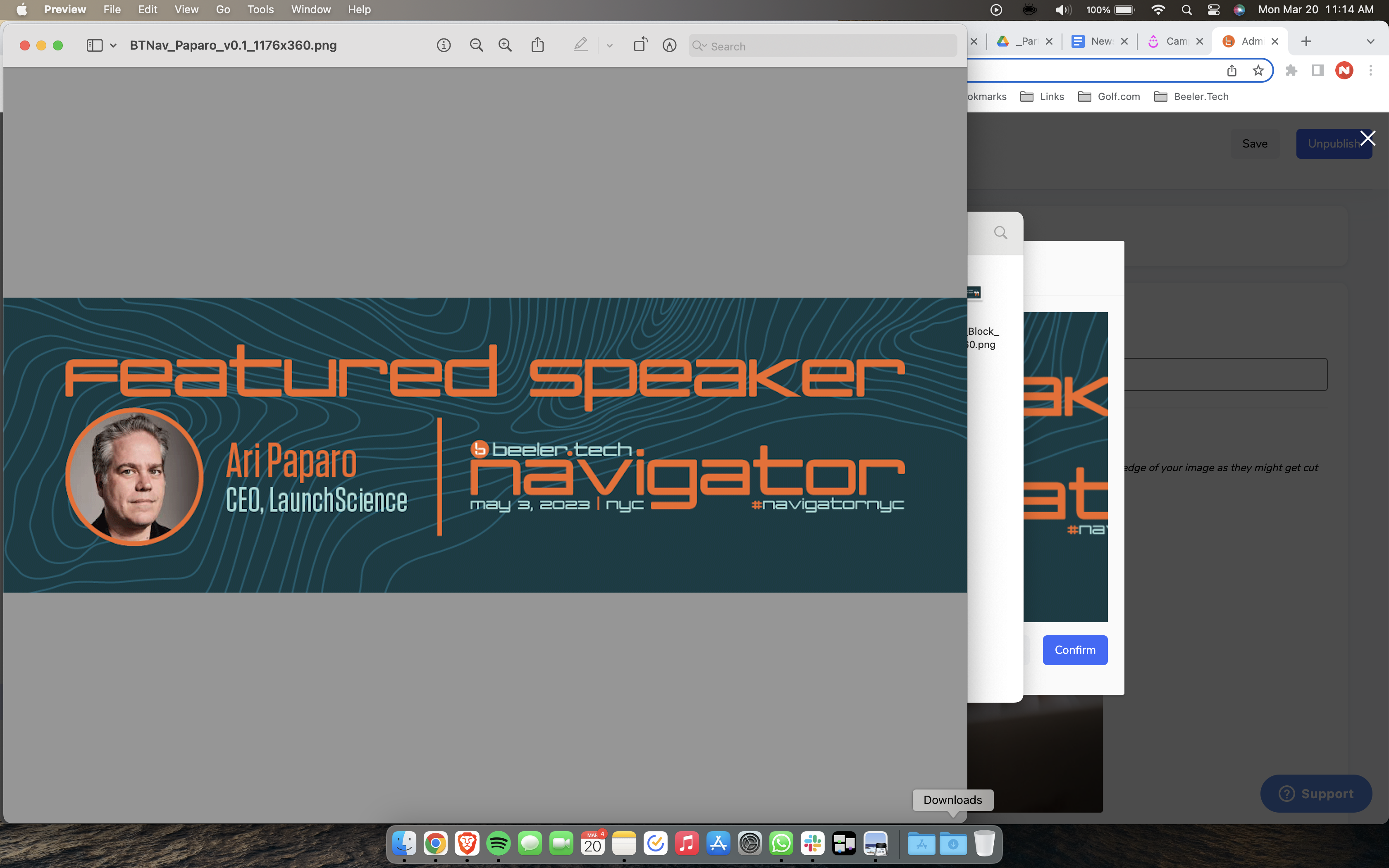Open the Go menu
1389x868 pixels.
(223, 9)
